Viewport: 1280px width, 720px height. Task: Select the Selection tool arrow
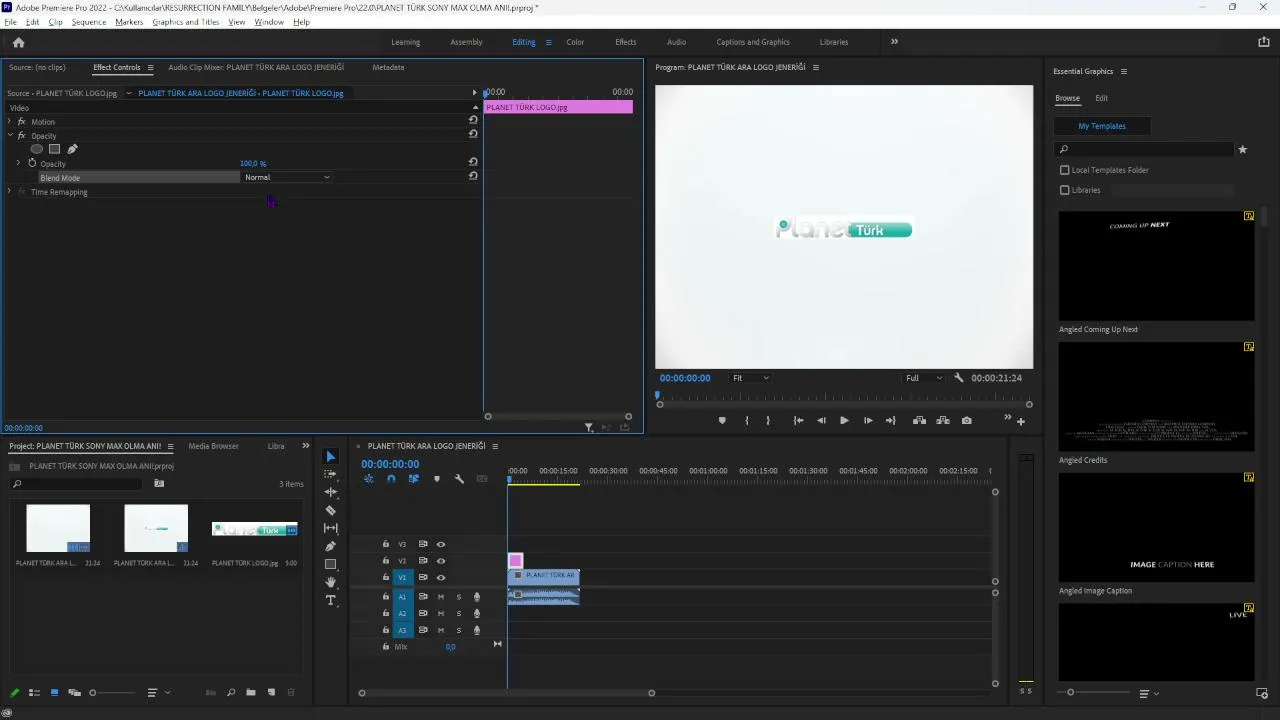[x=331, y=457]
